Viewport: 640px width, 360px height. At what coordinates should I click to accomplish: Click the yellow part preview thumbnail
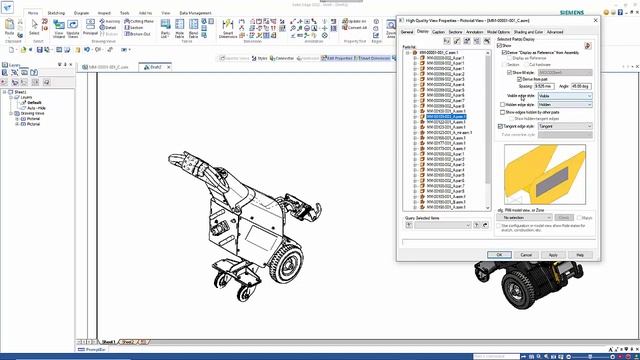click(x=545, y=174)
